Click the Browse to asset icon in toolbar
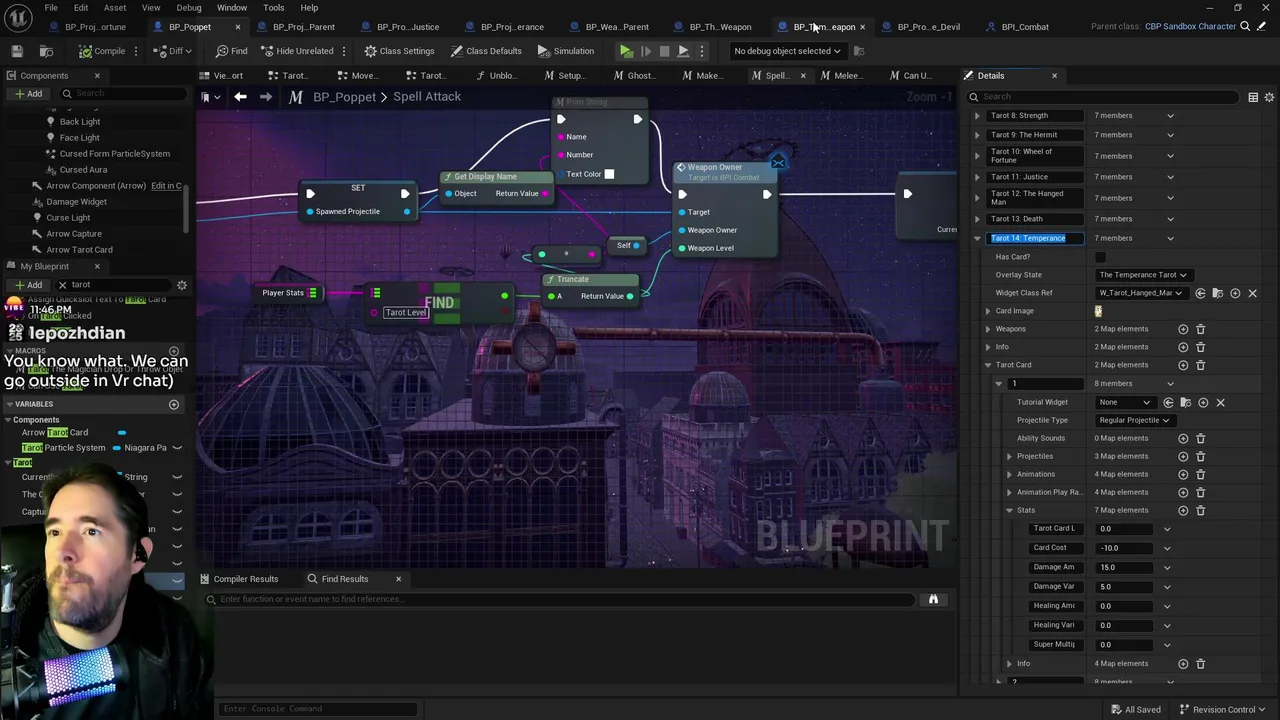The height and width of the screenshot is (720, 1280). [x=47, y=51]
